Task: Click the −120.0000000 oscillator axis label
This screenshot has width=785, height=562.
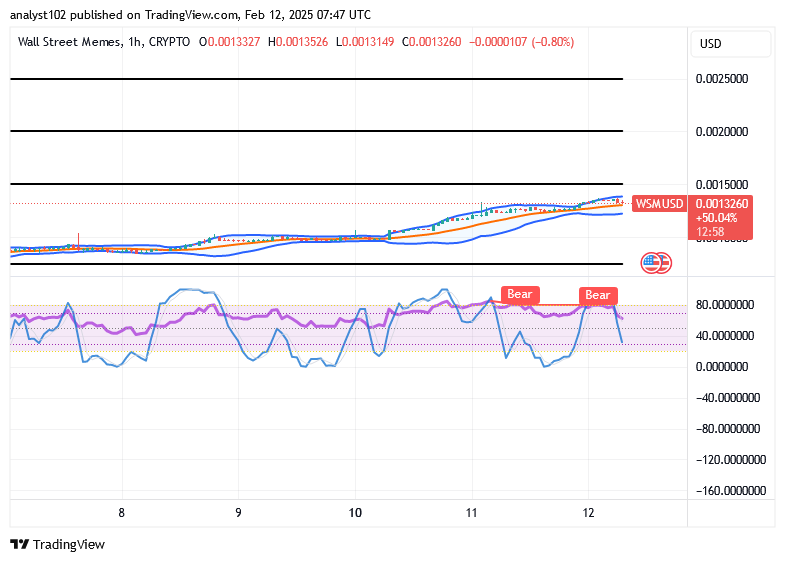Action: [731, 460]
